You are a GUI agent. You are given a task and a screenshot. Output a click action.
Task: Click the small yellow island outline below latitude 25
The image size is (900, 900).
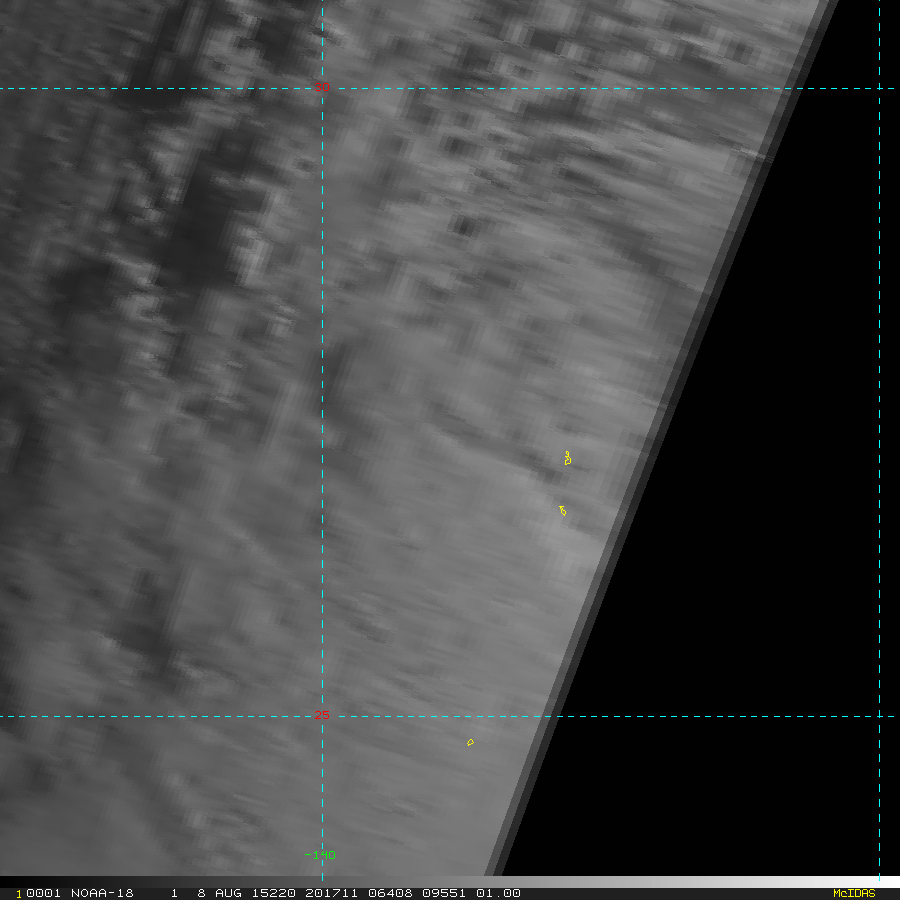click(470, 742)
